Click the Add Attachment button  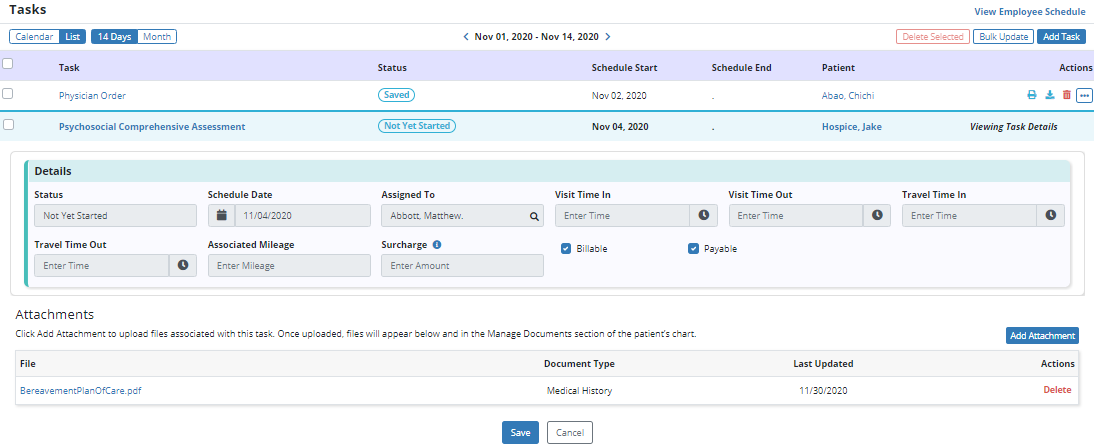click(x=1042, y=336)
